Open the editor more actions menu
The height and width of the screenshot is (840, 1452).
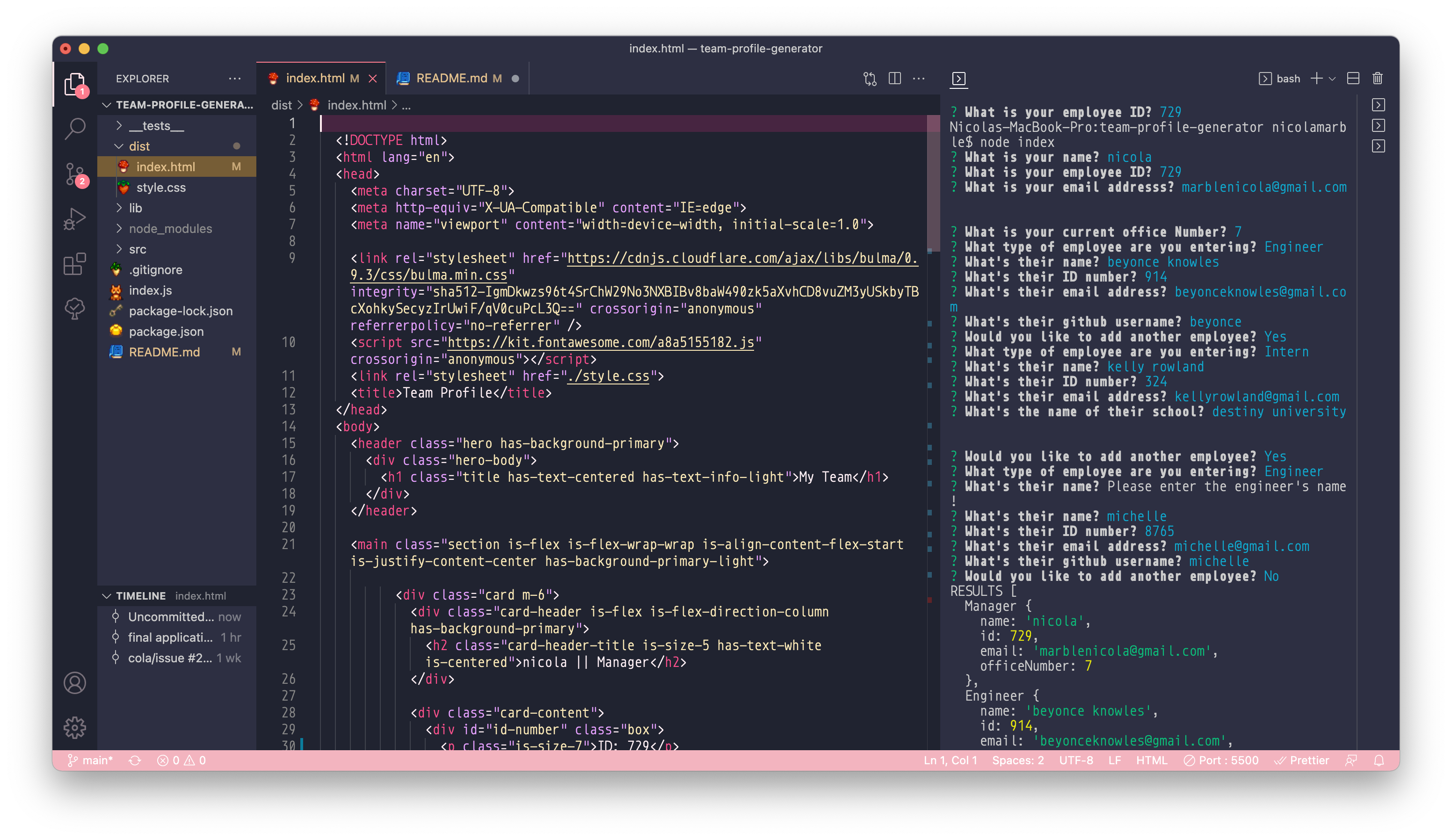tap(918, 79)
